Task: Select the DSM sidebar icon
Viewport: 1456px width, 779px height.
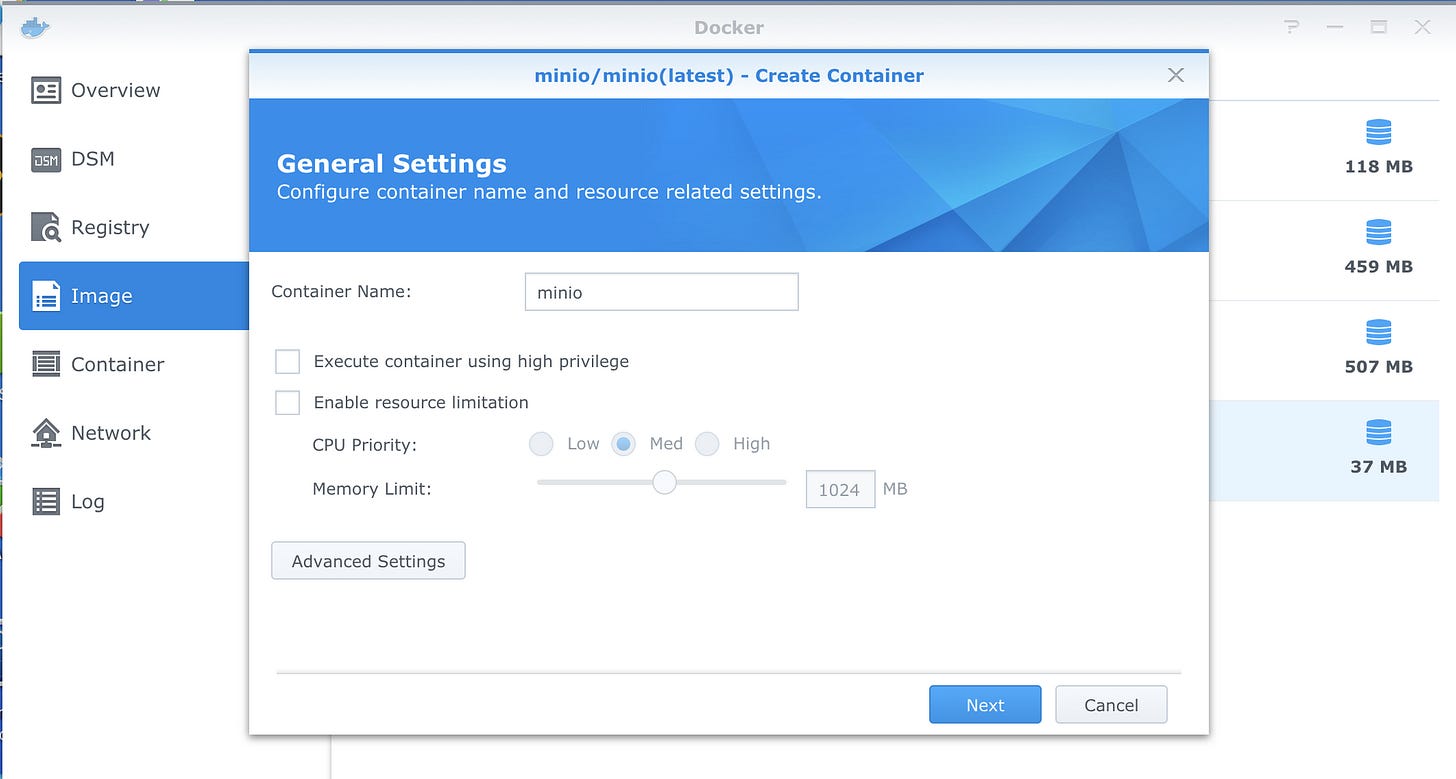Action: pos(46,159)
